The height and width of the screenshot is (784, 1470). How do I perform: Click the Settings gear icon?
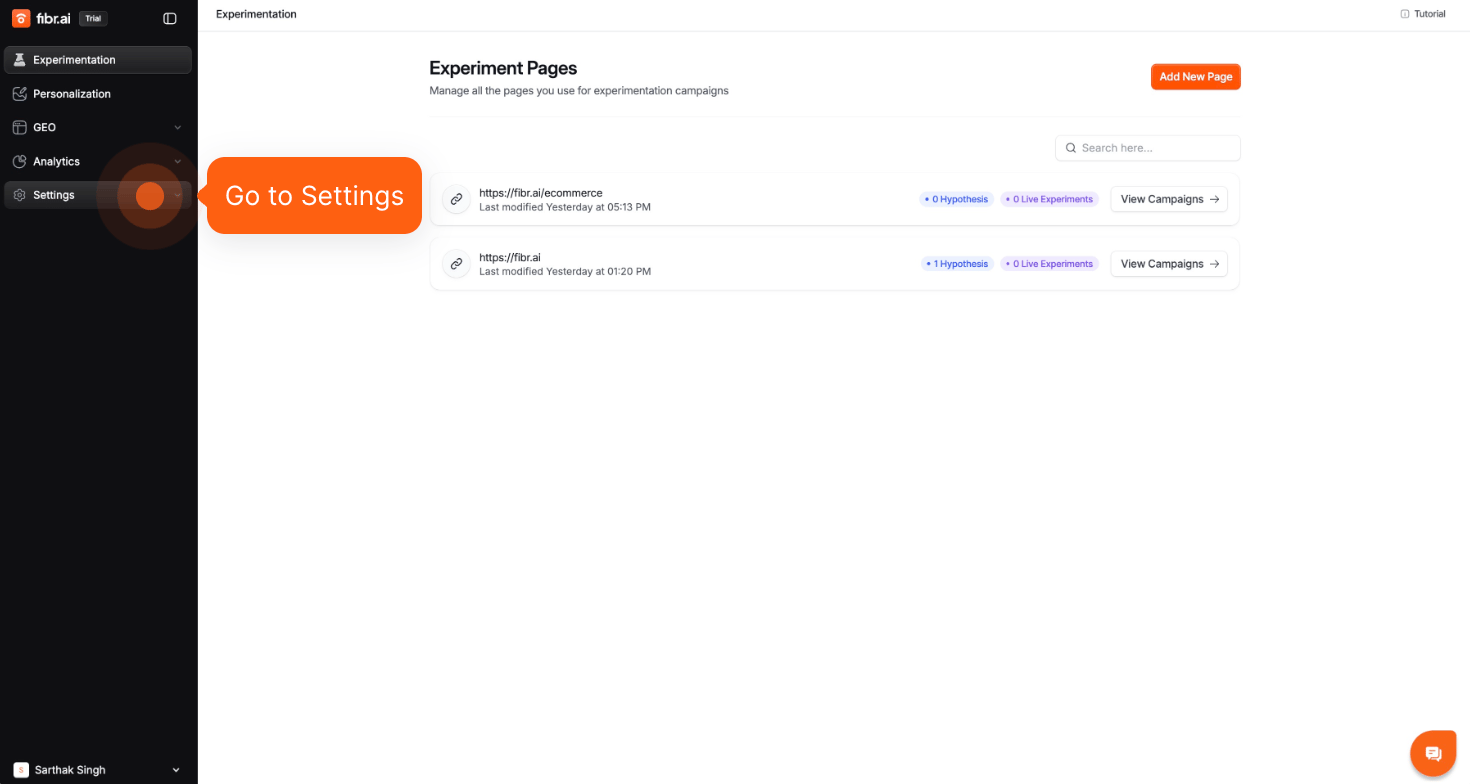[x=19, y=195]
